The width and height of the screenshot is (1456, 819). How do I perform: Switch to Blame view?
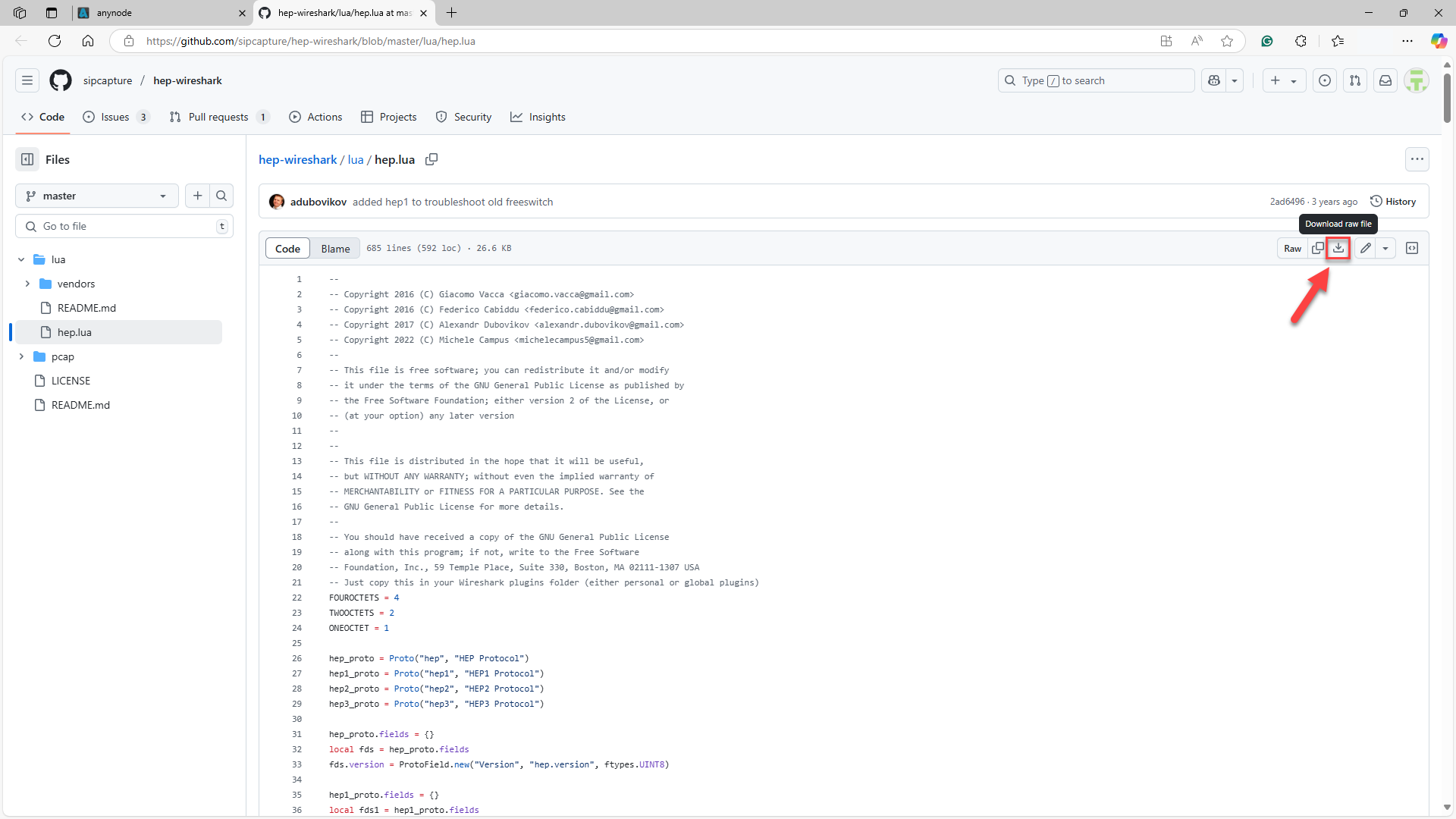335,248
